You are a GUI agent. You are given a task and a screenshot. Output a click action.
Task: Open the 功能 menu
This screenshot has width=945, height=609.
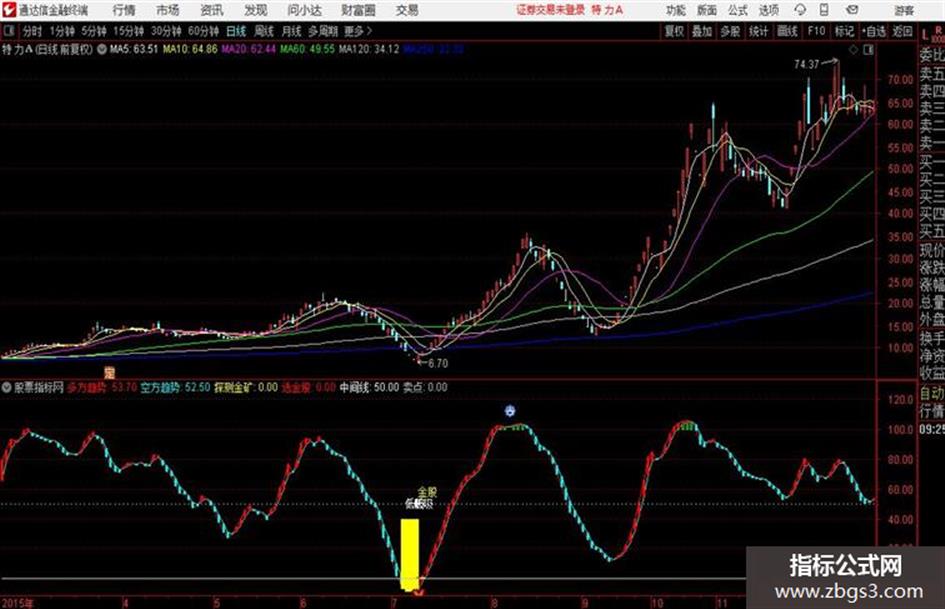pos(676,10)
